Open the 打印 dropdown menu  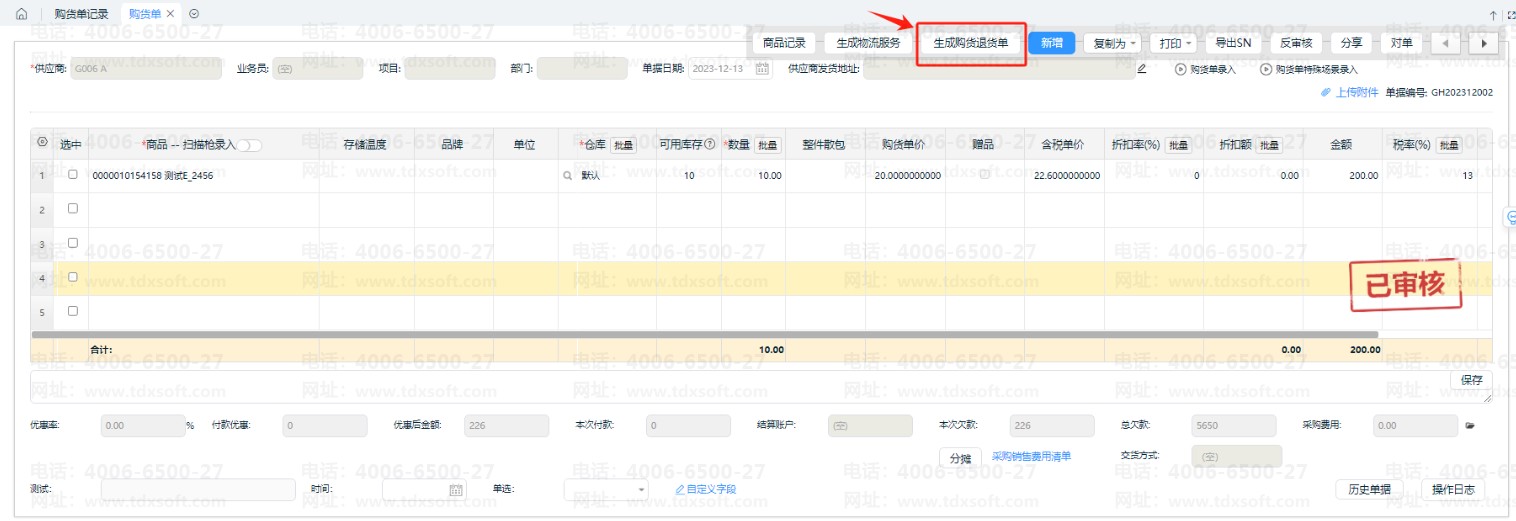tap(1173, 43)
